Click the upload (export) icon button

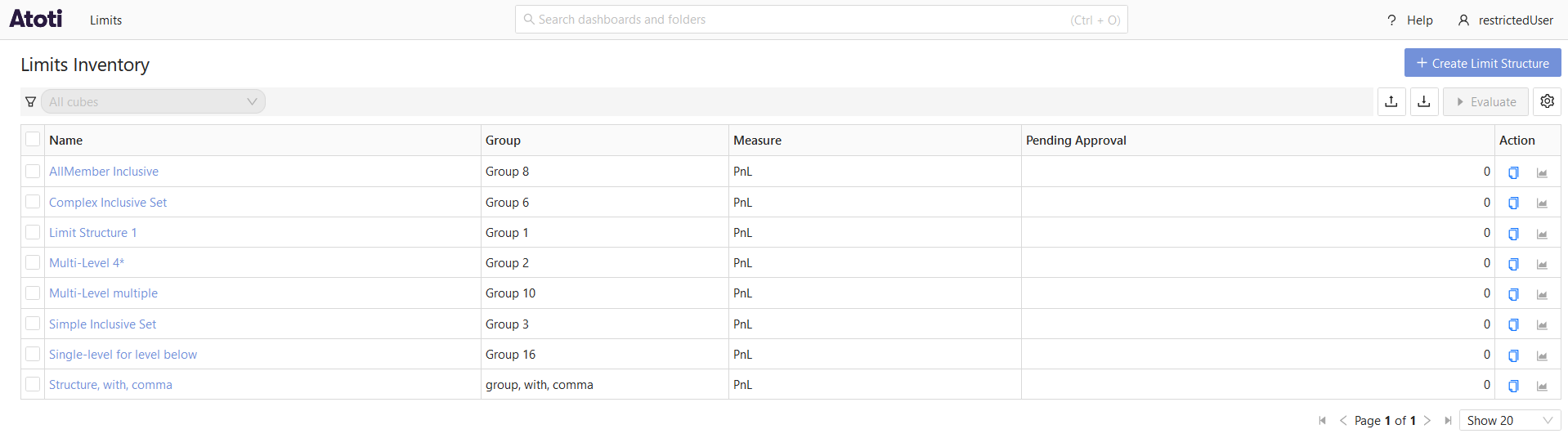tap(1391, 101)
